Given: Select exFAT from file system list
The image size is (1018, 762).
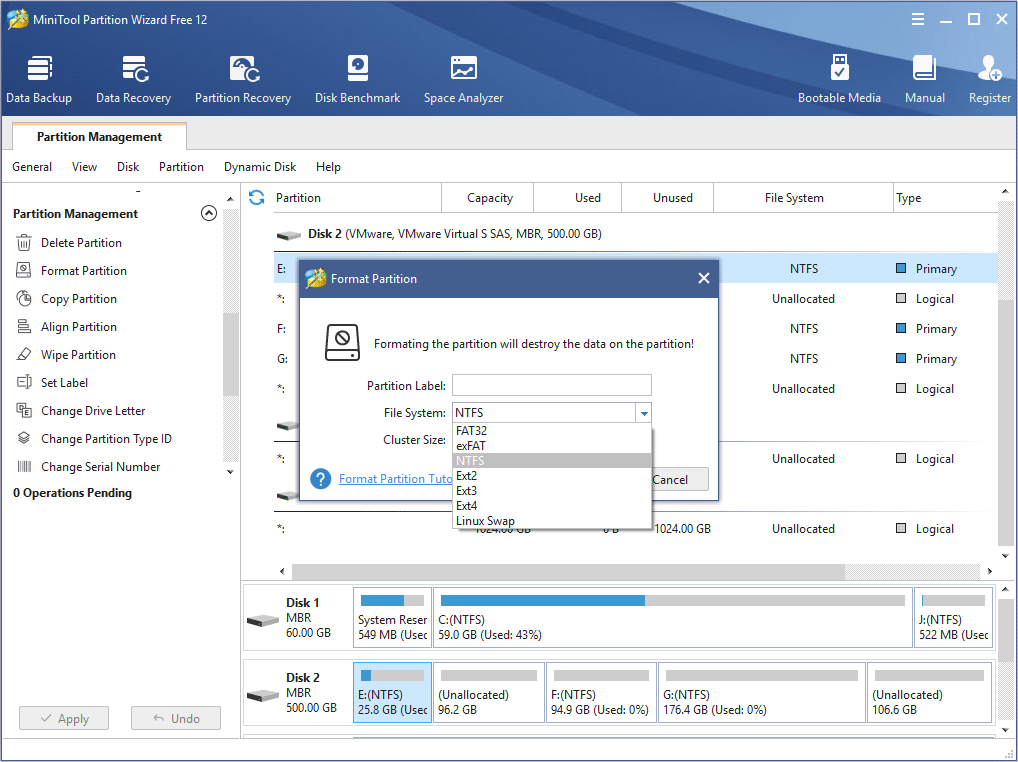Looking at the screenshot, I should pyautogui.click(x=552, y=446).
